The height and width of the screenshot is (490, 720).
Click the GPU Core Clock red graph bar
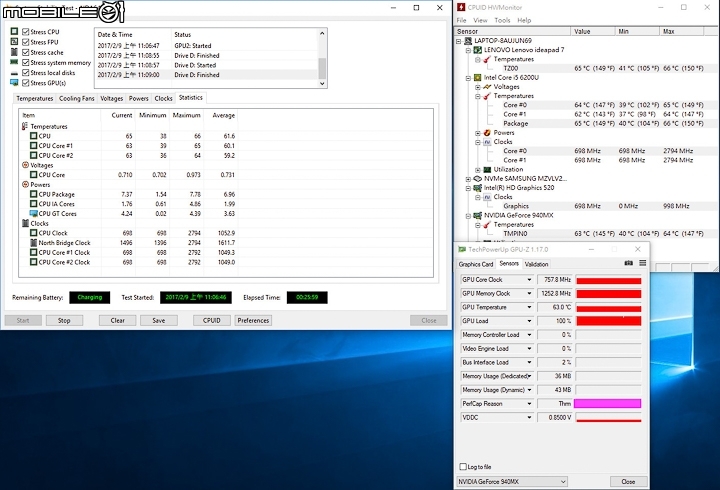click(608, 281)
